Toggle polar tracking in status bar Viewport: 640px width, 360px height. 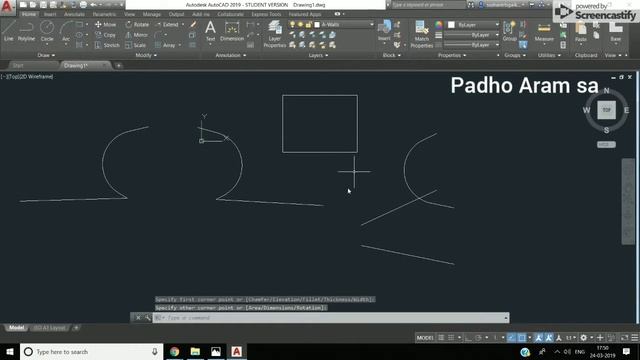(478, 338)
